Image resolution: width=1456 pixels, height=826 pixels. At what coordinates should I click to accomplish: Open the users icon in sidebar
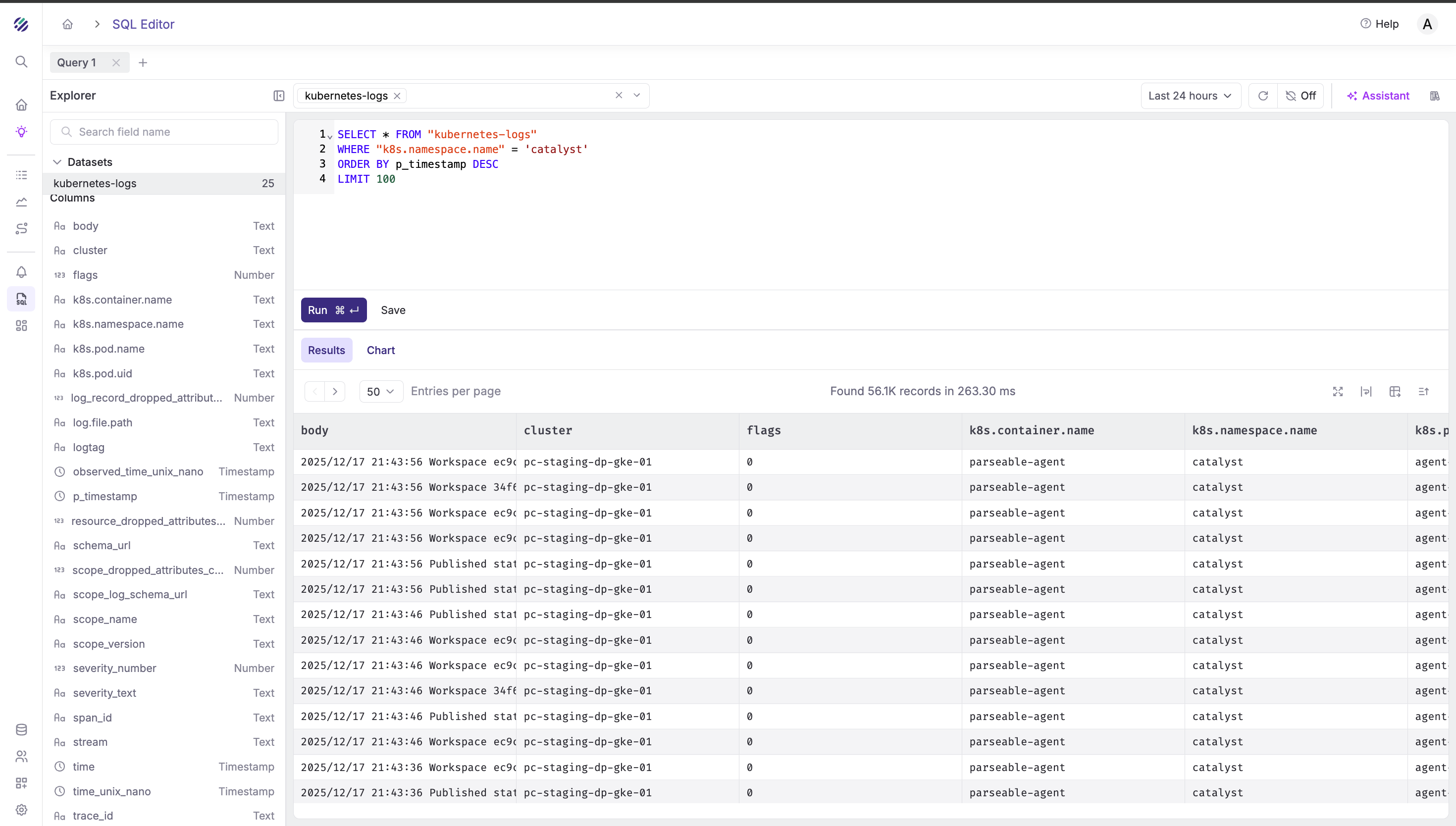(x=22, y=756)
